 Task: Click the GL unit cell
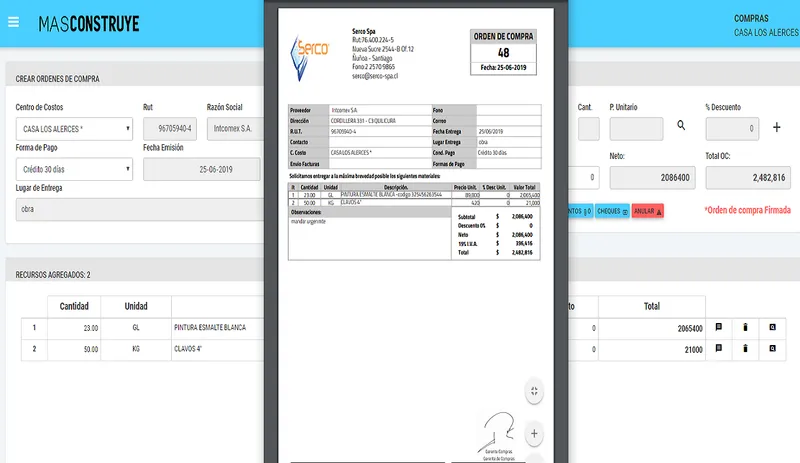(136, 328)
